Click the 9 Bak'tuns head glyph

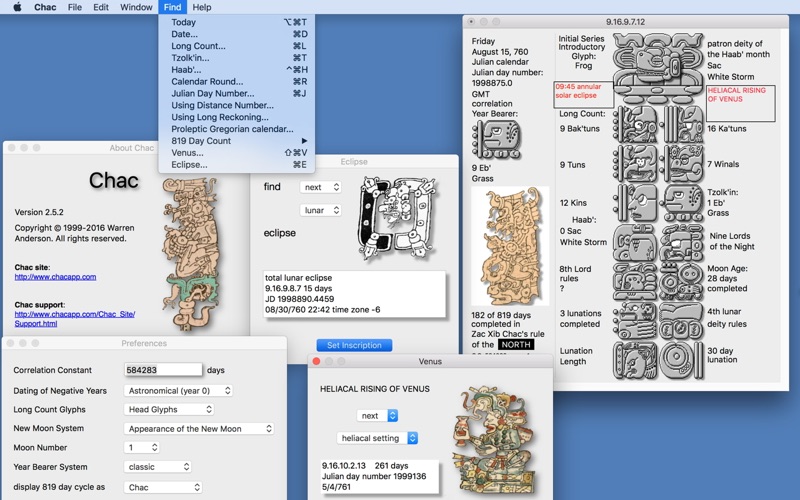coord(635,124)
